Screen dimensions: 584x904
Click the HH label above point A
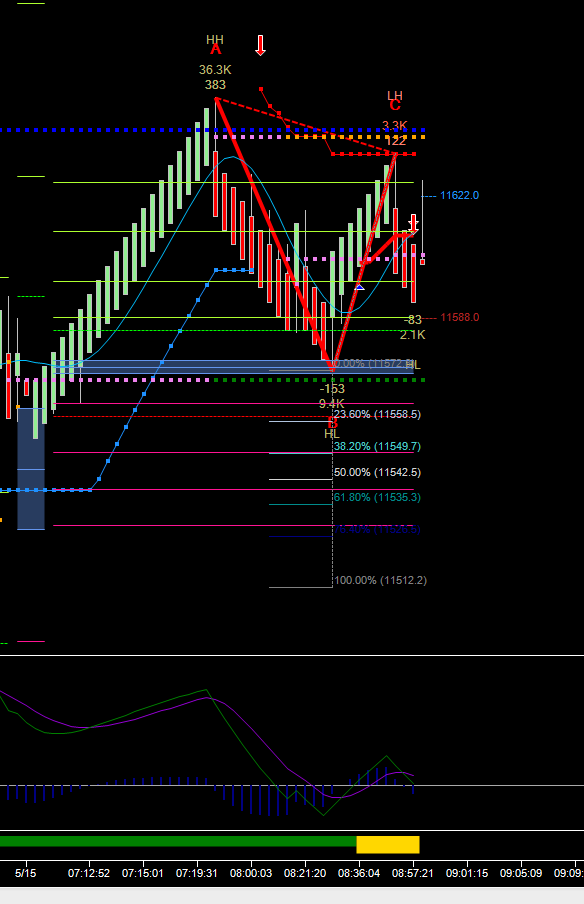[214, 39]
